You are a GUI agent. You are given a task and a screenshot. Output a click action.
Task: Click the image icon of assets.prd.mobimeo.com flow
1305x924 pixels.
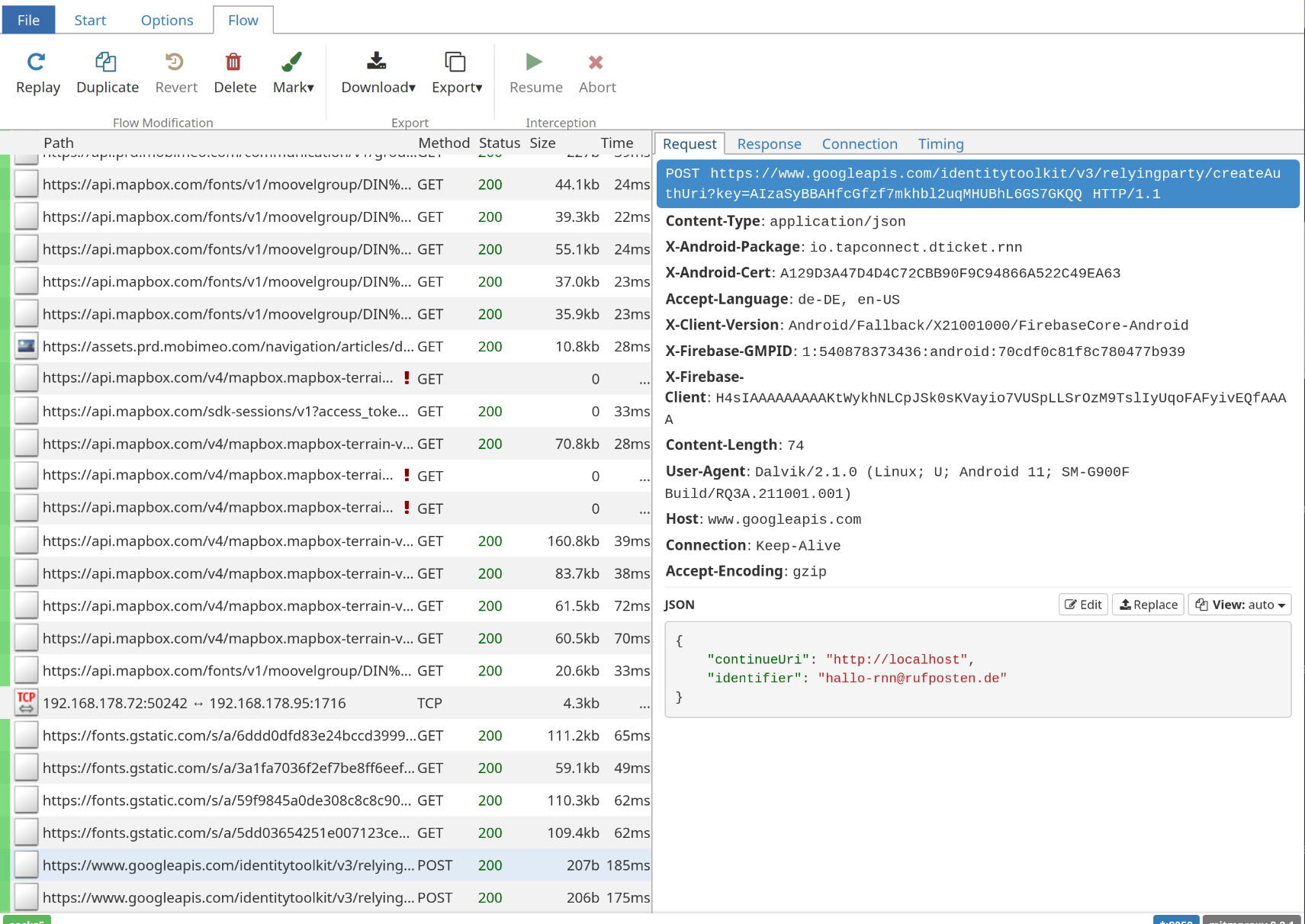click(27, 347)
